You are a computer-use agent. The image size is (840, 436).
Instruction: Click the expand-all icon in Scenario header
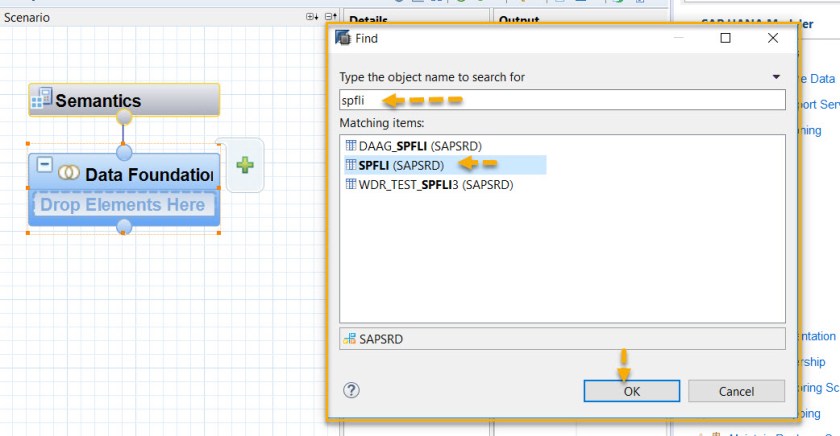point(312,18)
